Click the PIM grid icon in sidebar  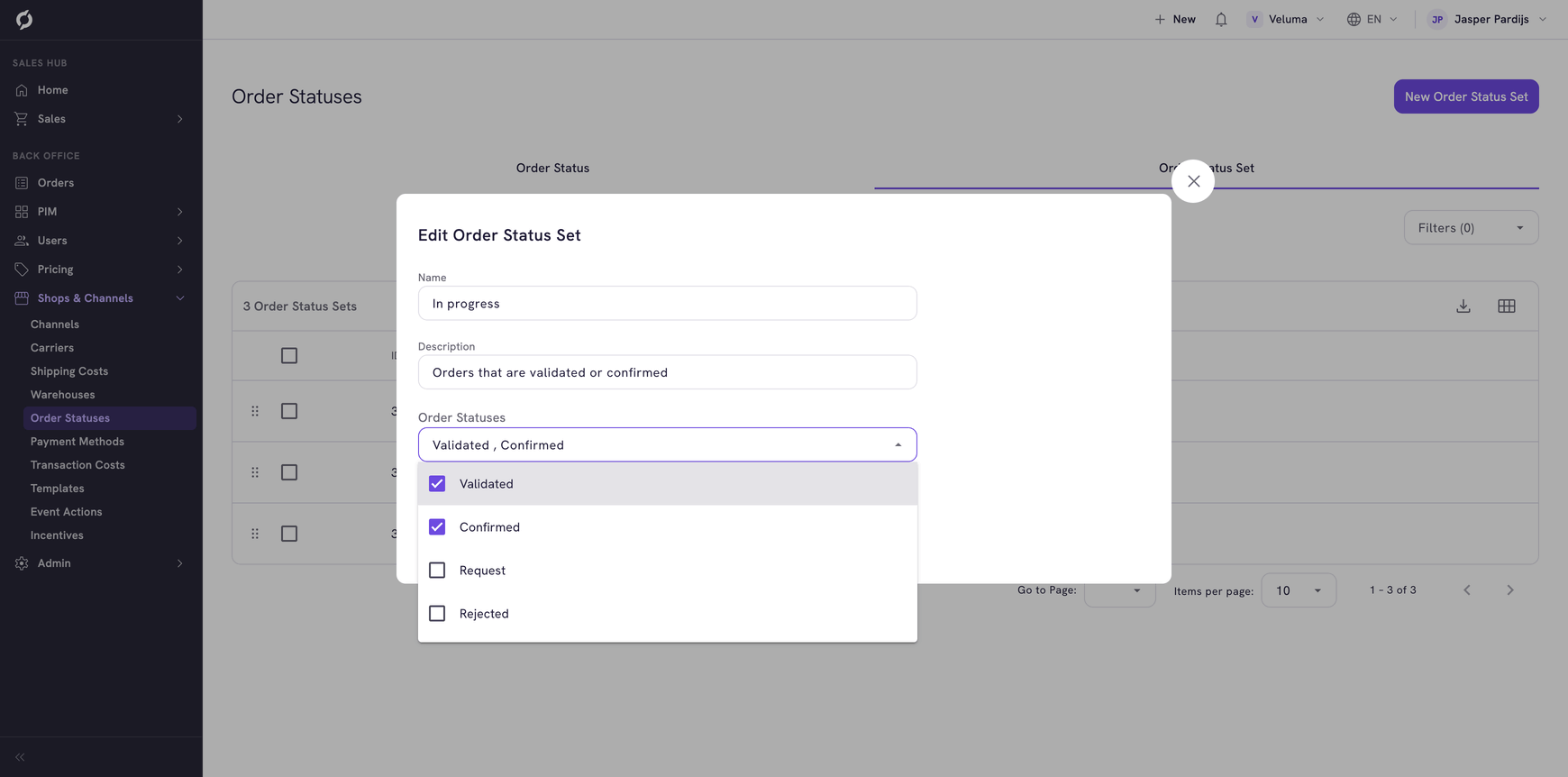click(x=22, y=212)
